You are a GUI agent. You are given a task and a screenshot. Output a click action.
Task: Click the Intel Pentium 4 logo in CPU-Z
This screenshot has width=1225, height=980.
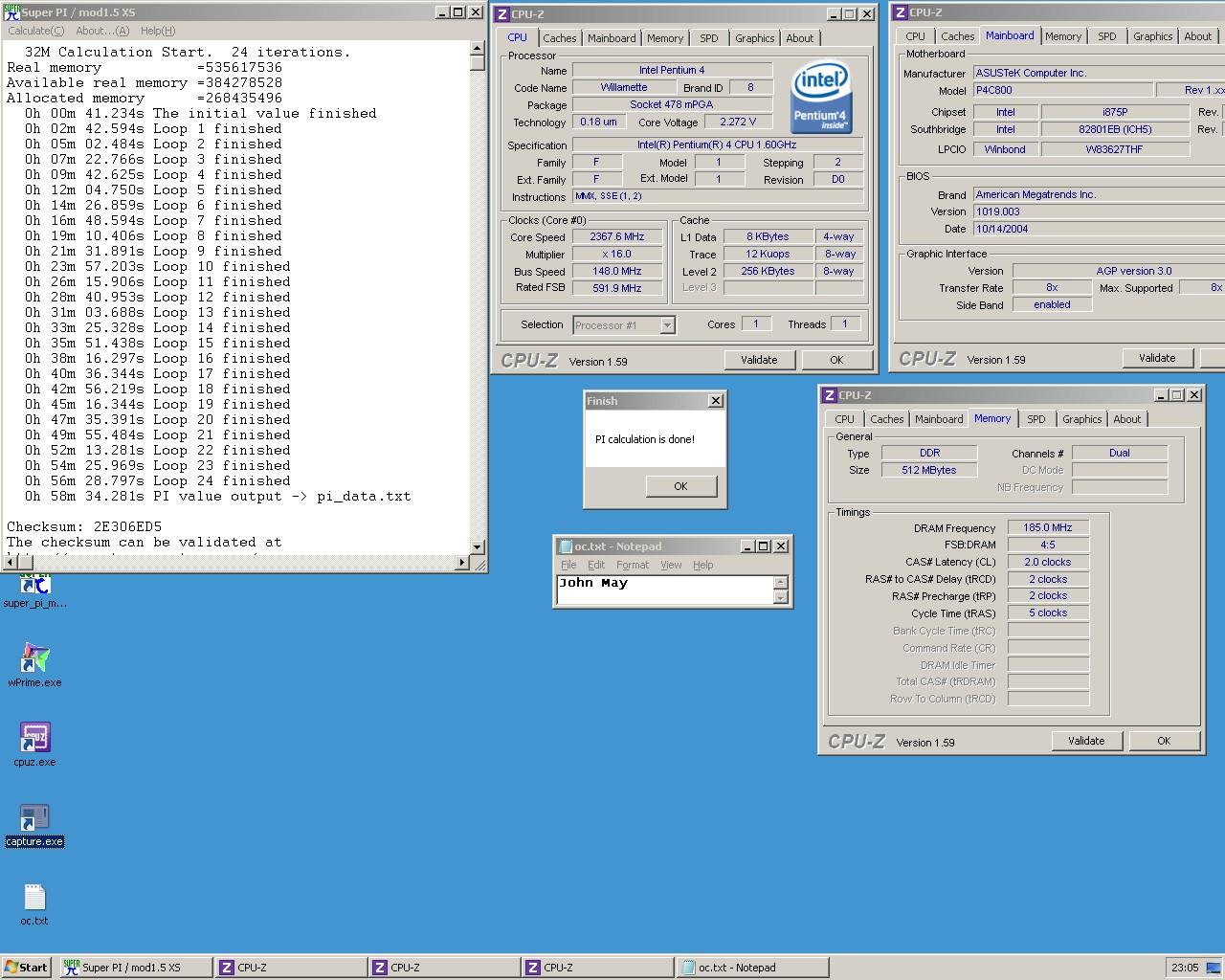(821, 97)
